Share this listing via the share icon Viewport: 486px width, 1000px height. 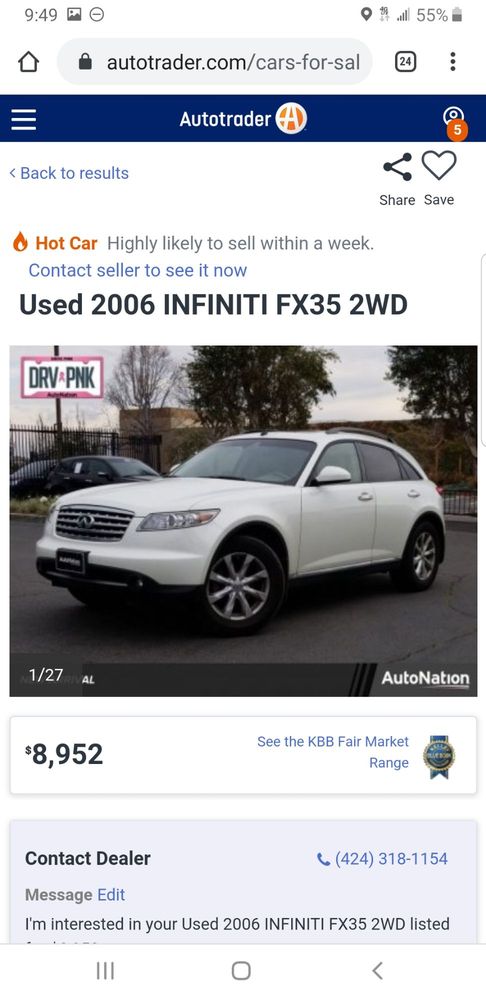tap(397, 167)
